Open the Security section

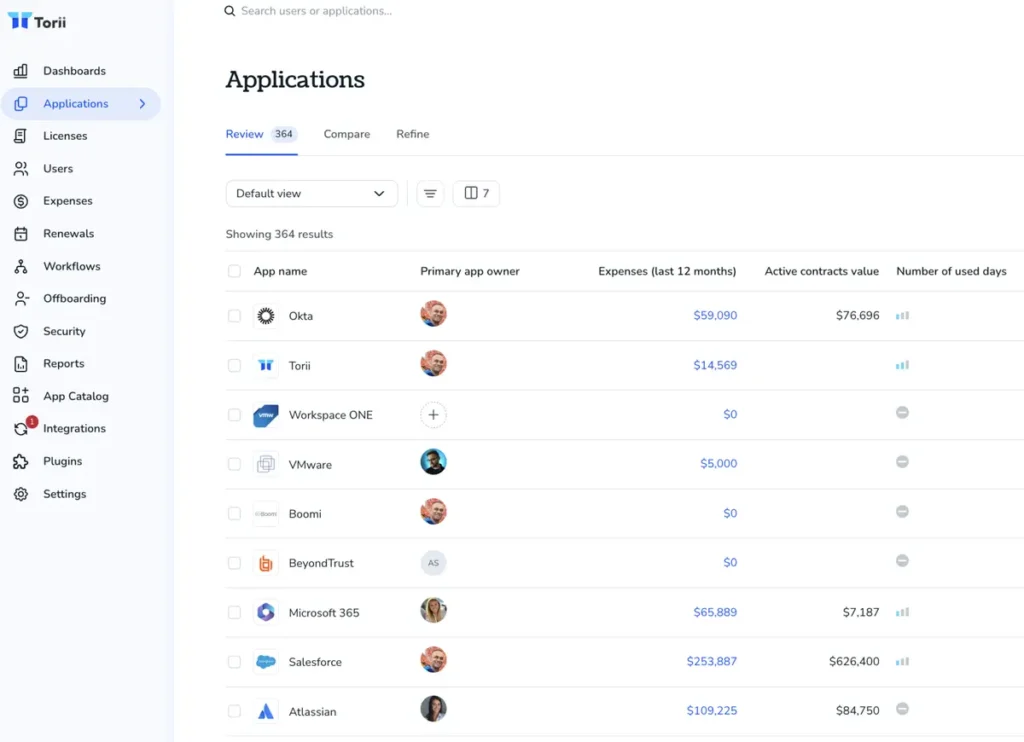pos(64,331)
